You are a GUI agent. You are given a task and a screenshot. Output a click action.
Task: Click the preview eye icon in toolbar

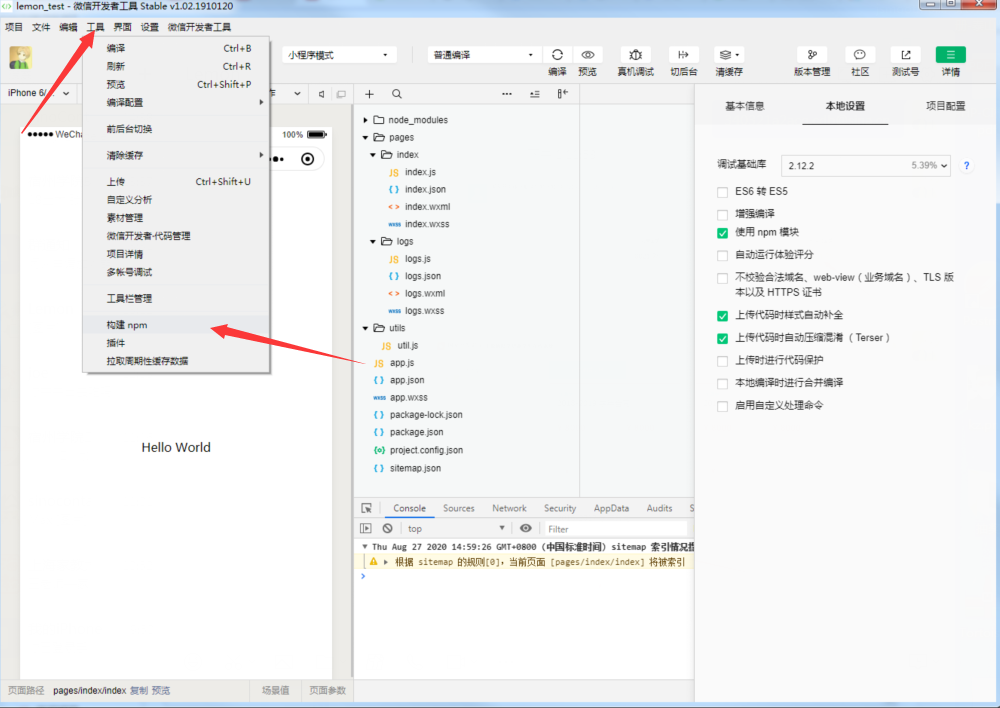[587, 55]
